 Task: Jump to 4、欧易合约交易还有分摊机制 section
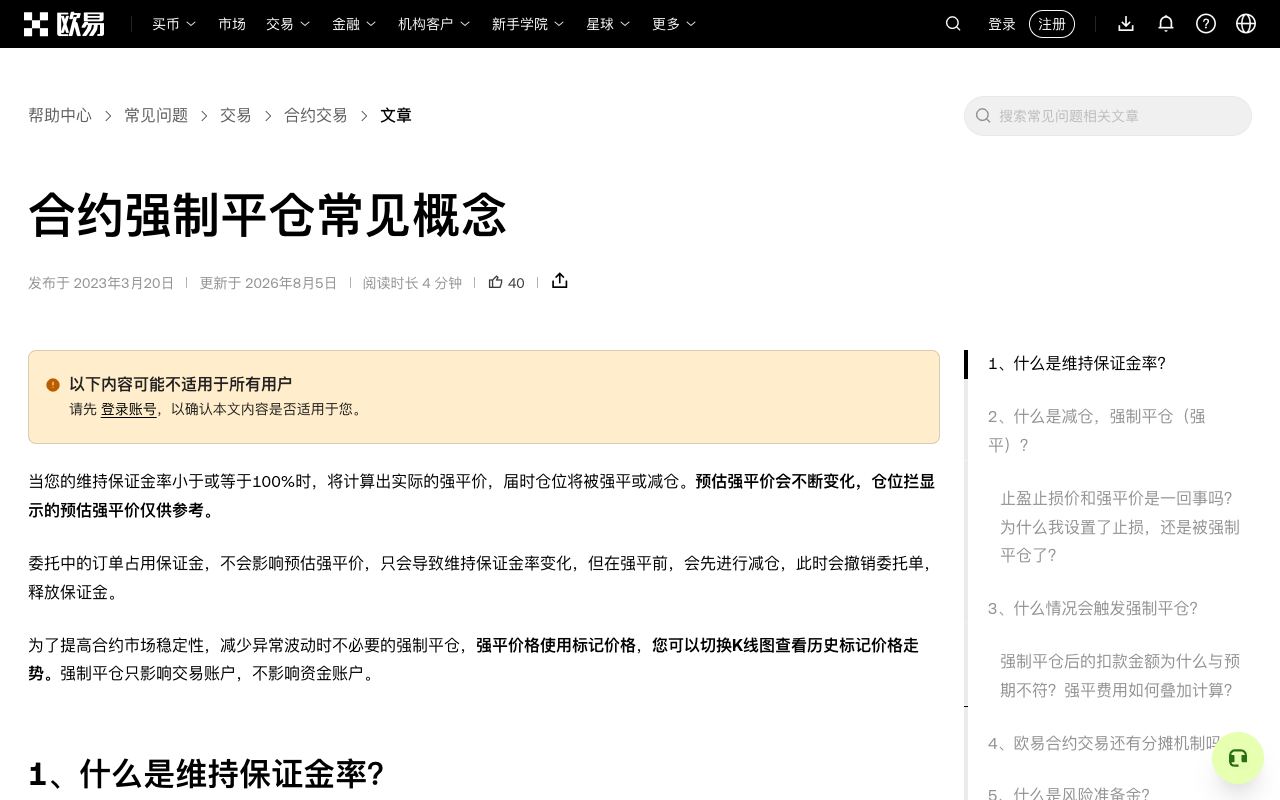(x=1104, y=744)
